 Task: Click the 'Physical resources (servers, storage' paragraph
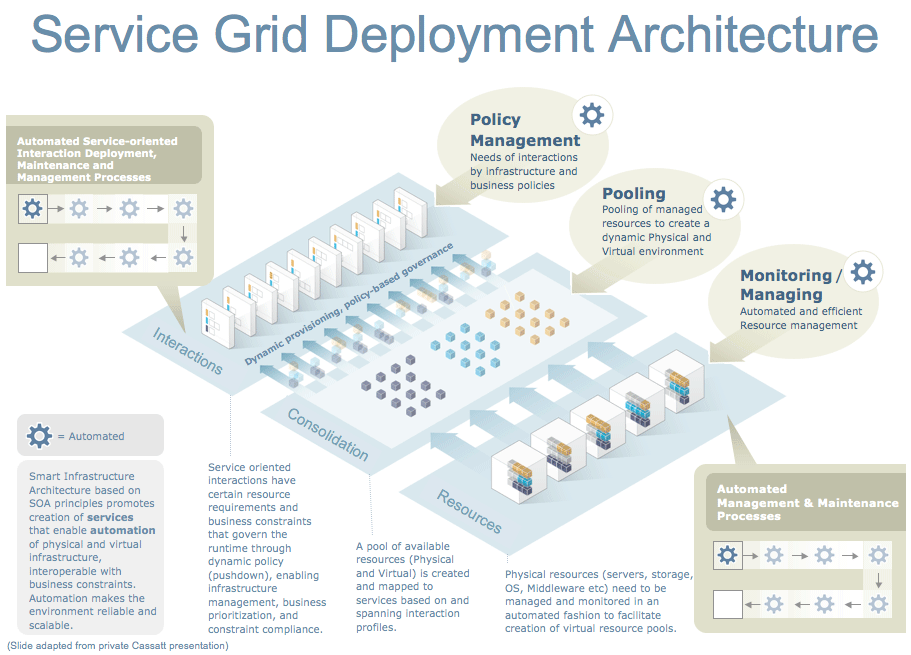(x=599, y=602)
